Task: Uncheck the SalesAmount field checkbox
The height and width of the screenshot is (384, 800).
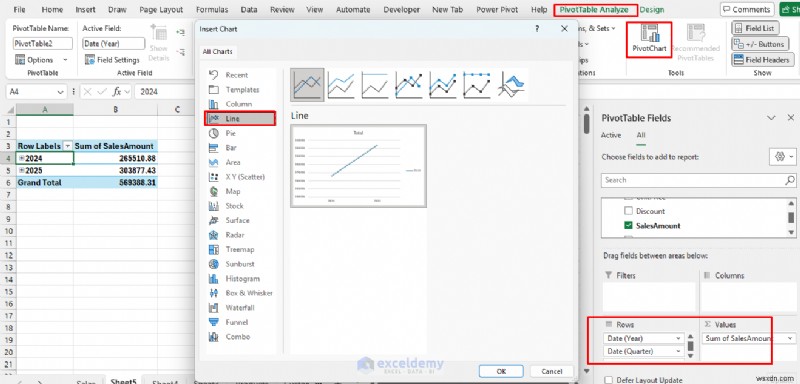Action: [629, 225]
